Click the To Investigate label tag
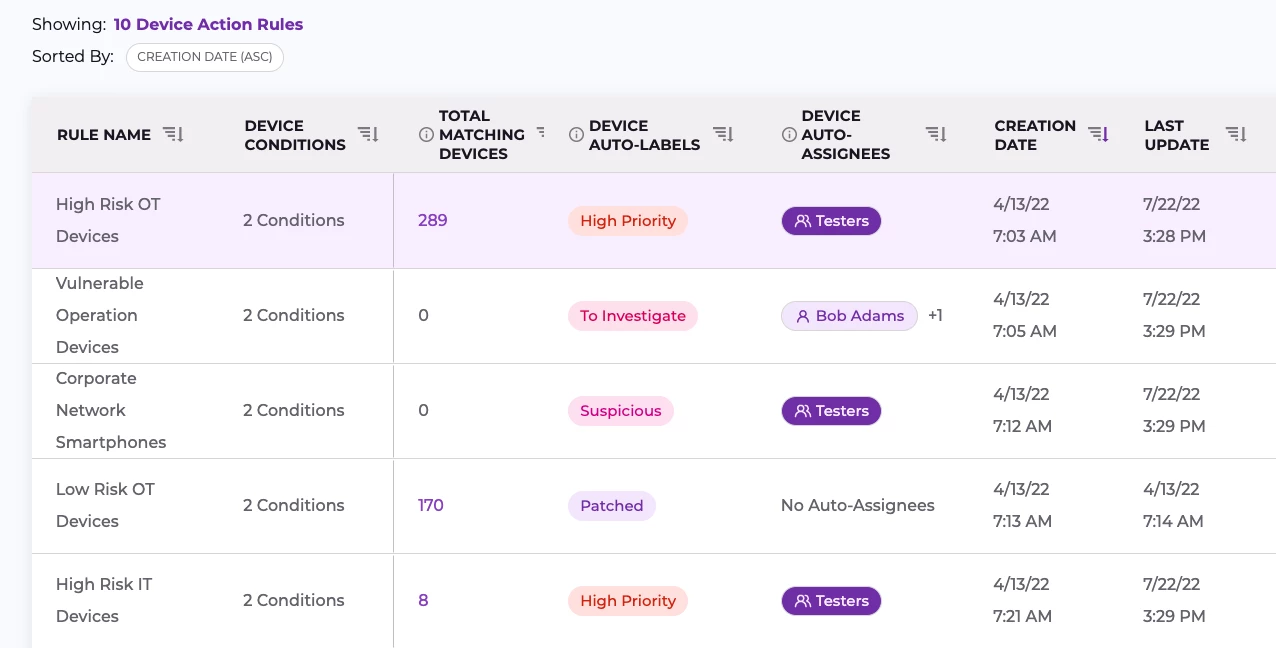The height and width of the screenshot is (648, 1276). (632, 316)
